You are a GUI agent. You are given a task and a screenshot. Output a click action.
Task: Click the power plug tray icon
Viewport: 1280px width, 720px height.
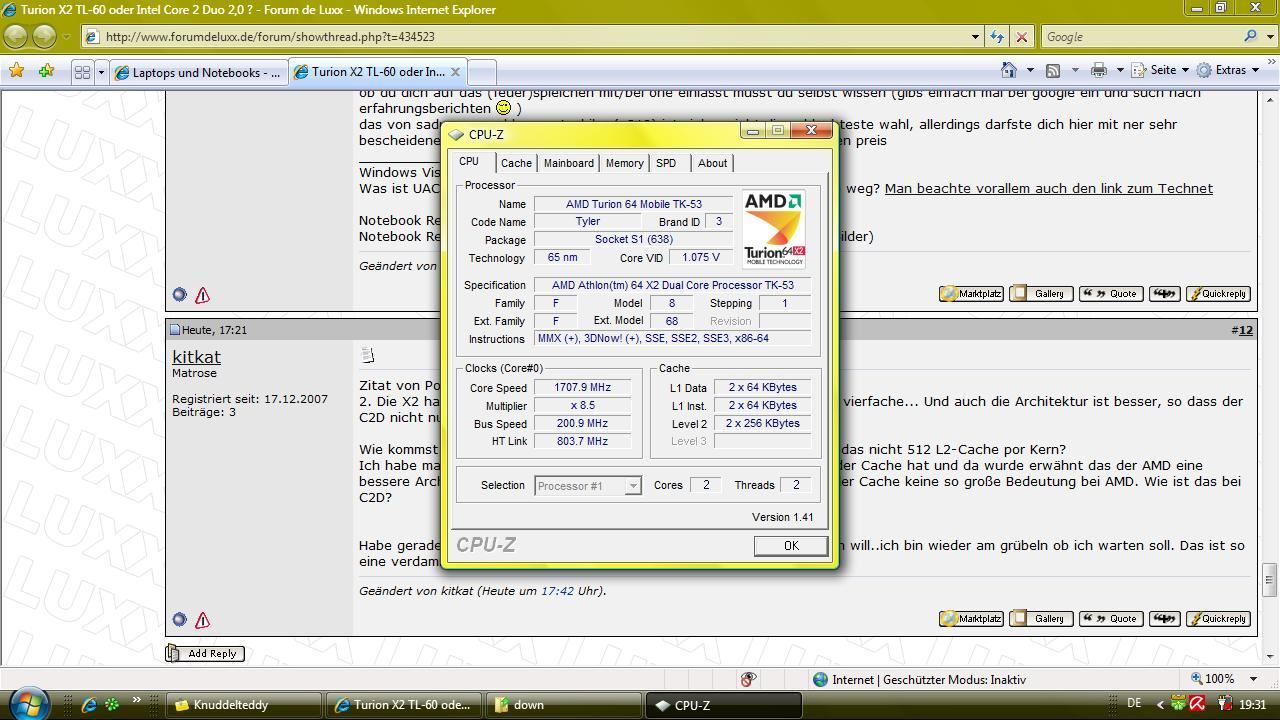[x=1224, y=705]
